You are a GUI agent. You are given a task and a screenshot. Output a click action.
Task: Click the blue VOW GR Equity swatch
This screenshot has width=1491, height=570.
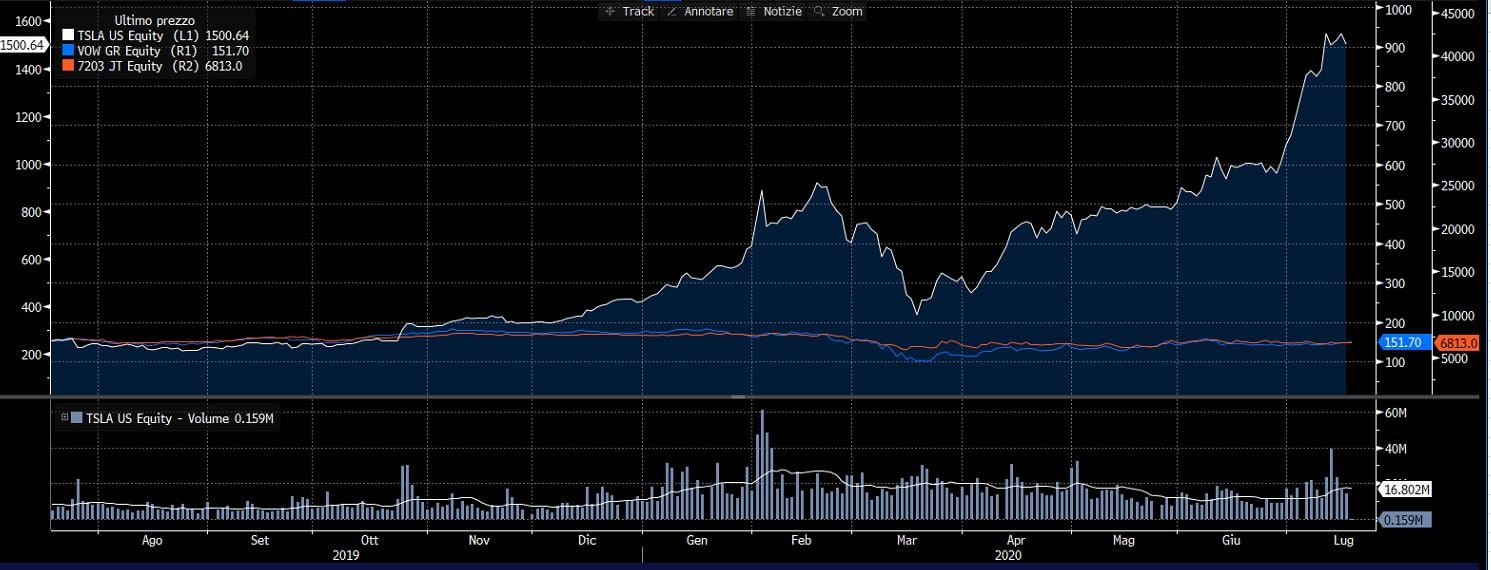pos(69,50)
